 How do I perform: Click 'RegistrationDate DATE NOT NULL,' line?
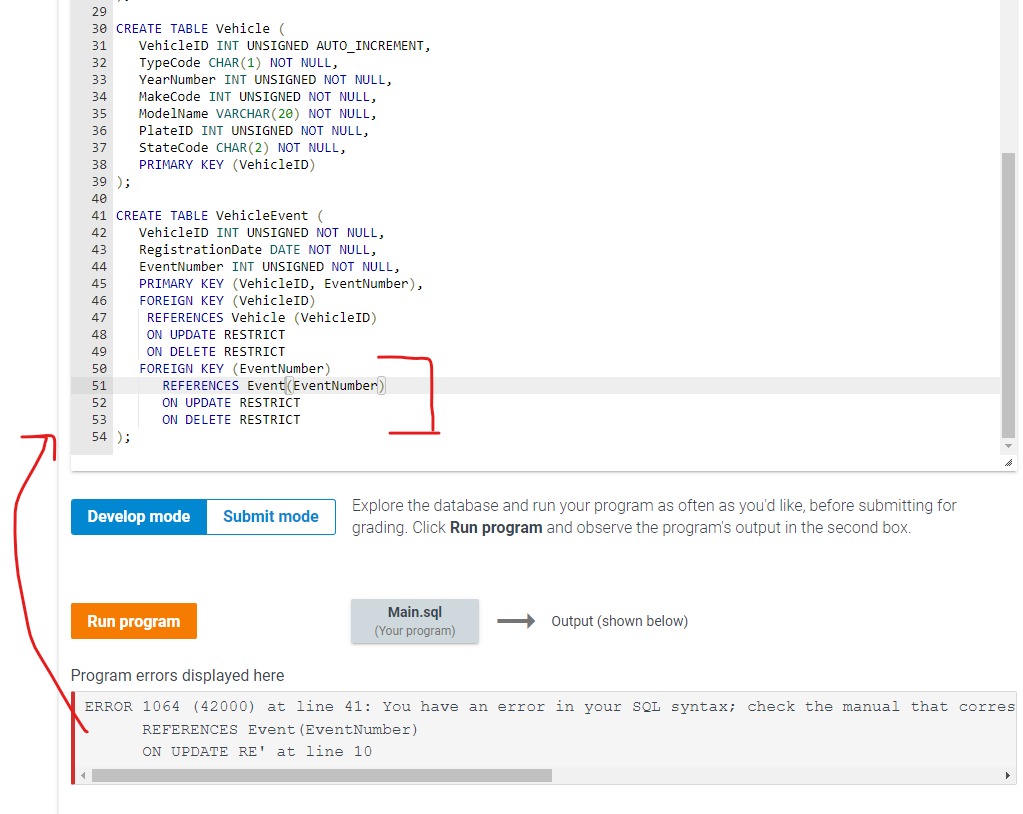coord(258,250)
